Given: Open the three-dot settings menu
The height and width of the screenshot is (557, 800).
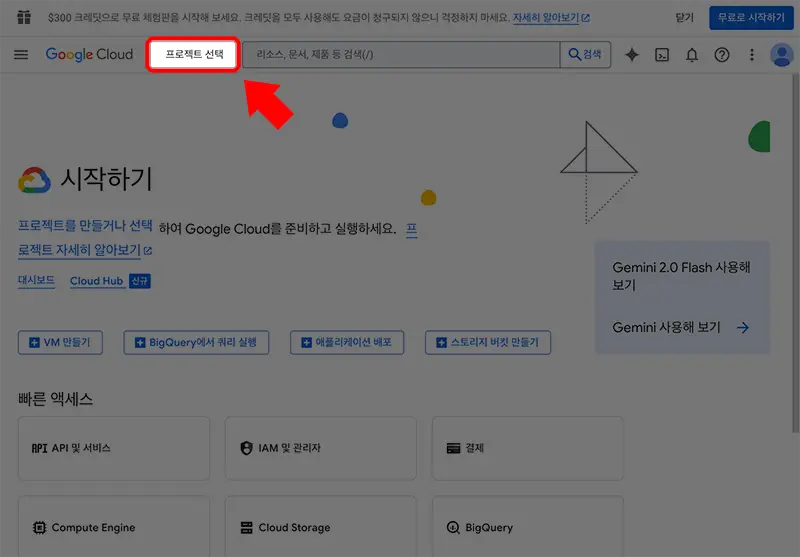Looking at the screenshot, I should pyautogui.click(x=752, y=55).
